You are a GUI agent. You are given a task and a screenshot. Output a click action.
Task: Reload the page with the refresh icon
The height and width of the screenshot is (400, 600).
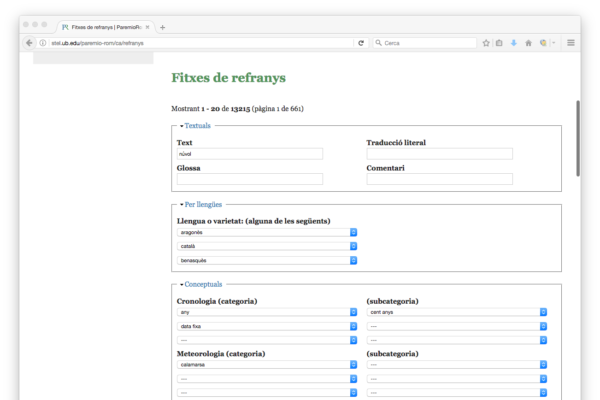click(361, 43)
